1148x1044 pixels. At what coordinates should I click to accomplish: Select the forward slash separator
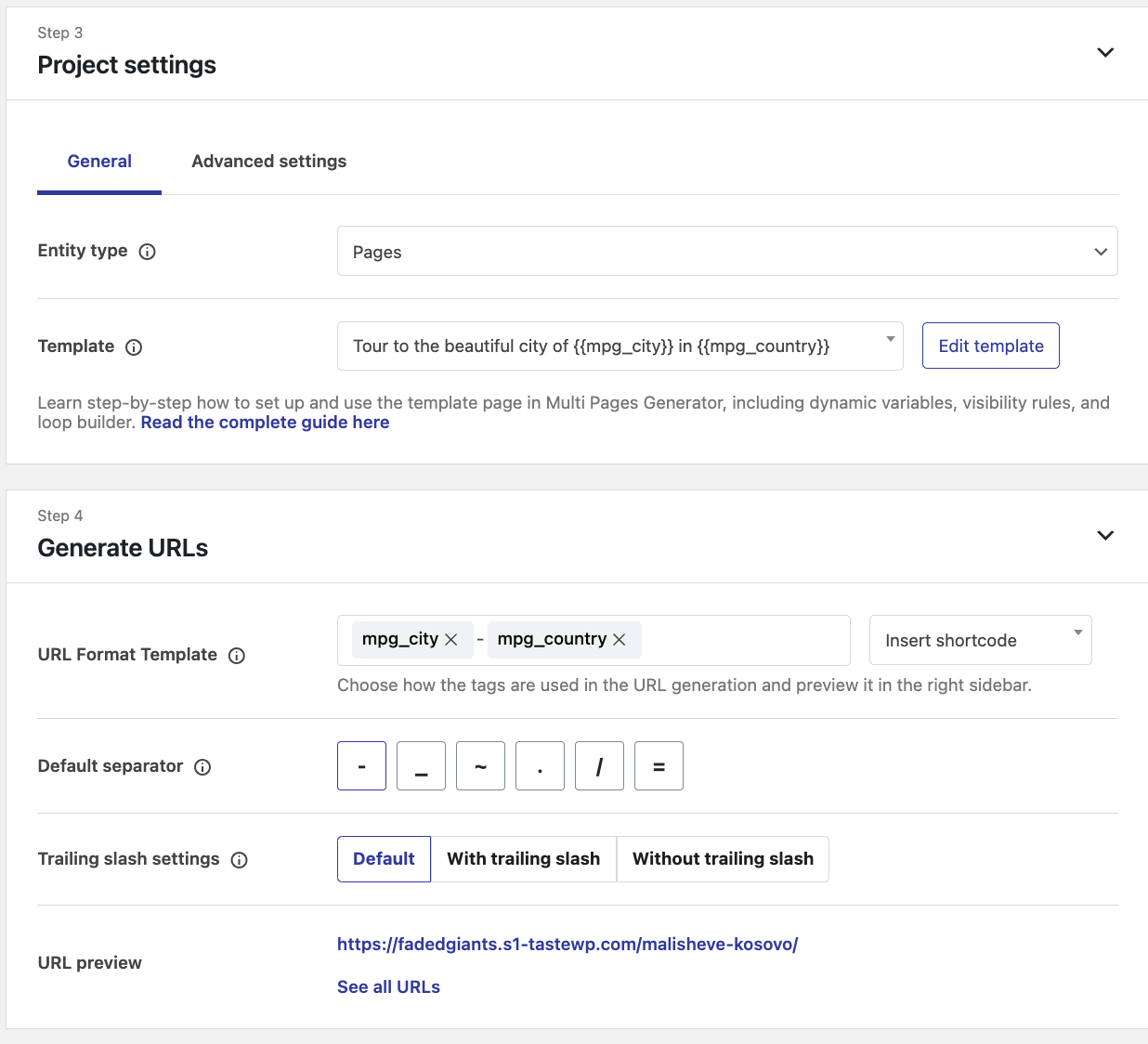click(x=599, y=766)
